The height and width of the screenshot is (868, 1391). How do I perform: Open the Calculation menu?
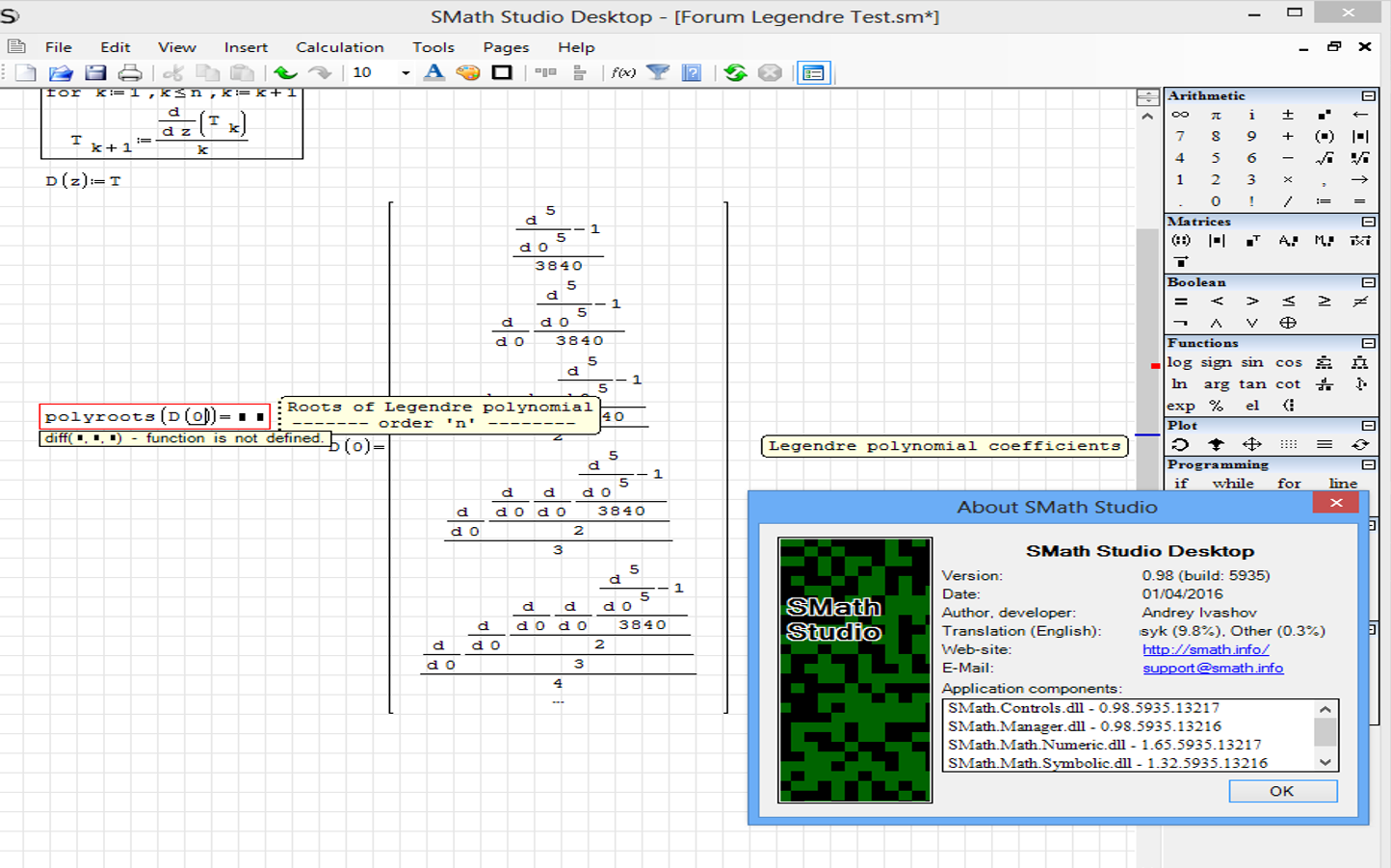pyautogui.click(x=339, y=47)
